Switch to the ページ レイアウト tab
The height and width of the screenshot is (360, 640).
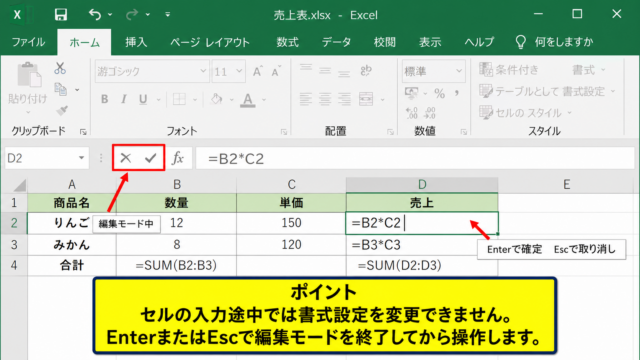pos(210,42)
